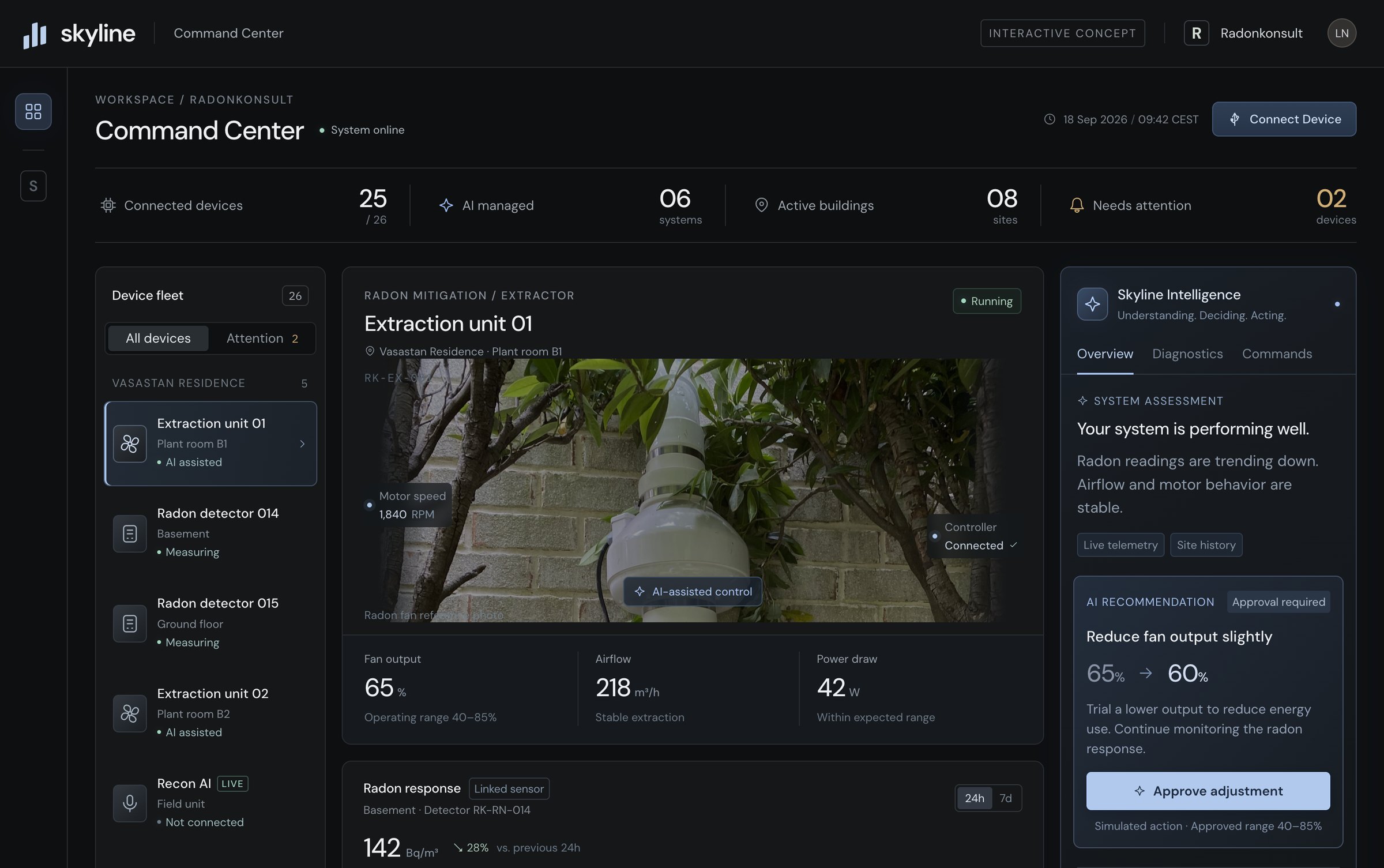Click the Connected devices chip icon
The height and width of the screenshot is (868, 1384).
tap(108, 205)
